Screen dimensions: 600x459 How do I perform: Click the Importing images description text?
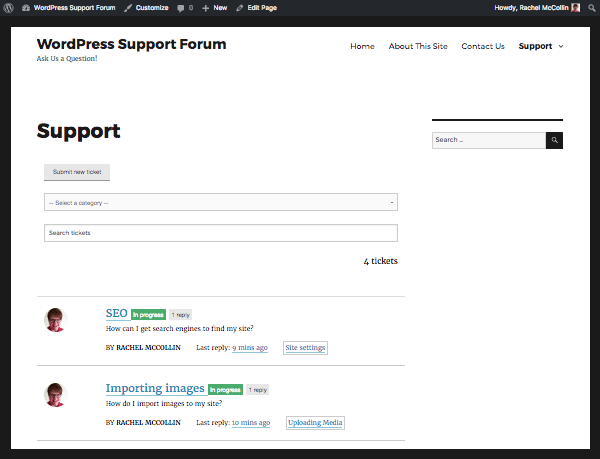click(x=164, y=404)
